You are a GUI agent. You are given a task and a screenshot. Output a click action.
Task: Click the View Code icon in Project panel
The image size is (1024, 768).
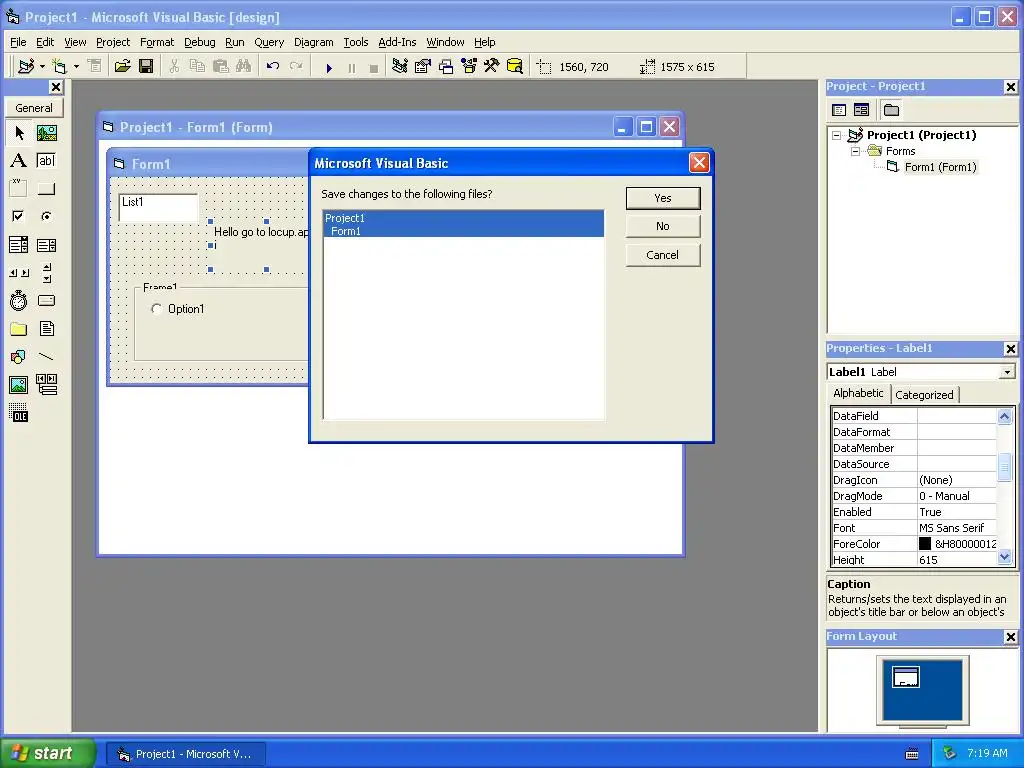coord(839,110)
